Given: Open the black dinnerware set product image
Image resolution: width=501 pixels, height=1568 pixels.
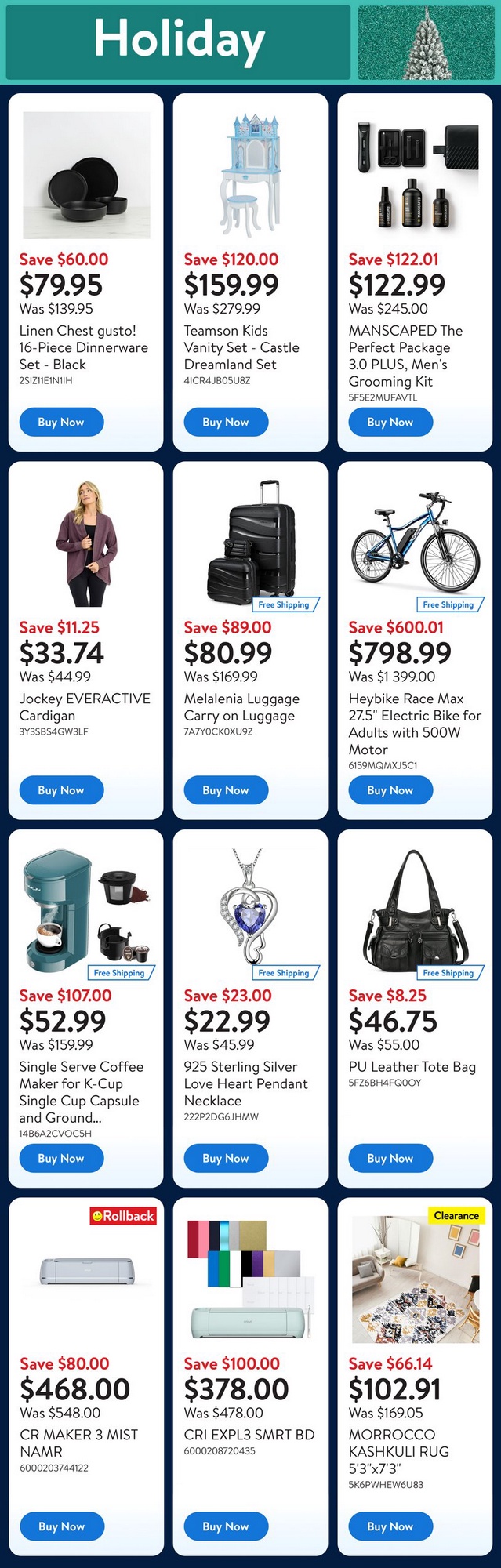Looking at the screenshot, I should tap(86, 175).
